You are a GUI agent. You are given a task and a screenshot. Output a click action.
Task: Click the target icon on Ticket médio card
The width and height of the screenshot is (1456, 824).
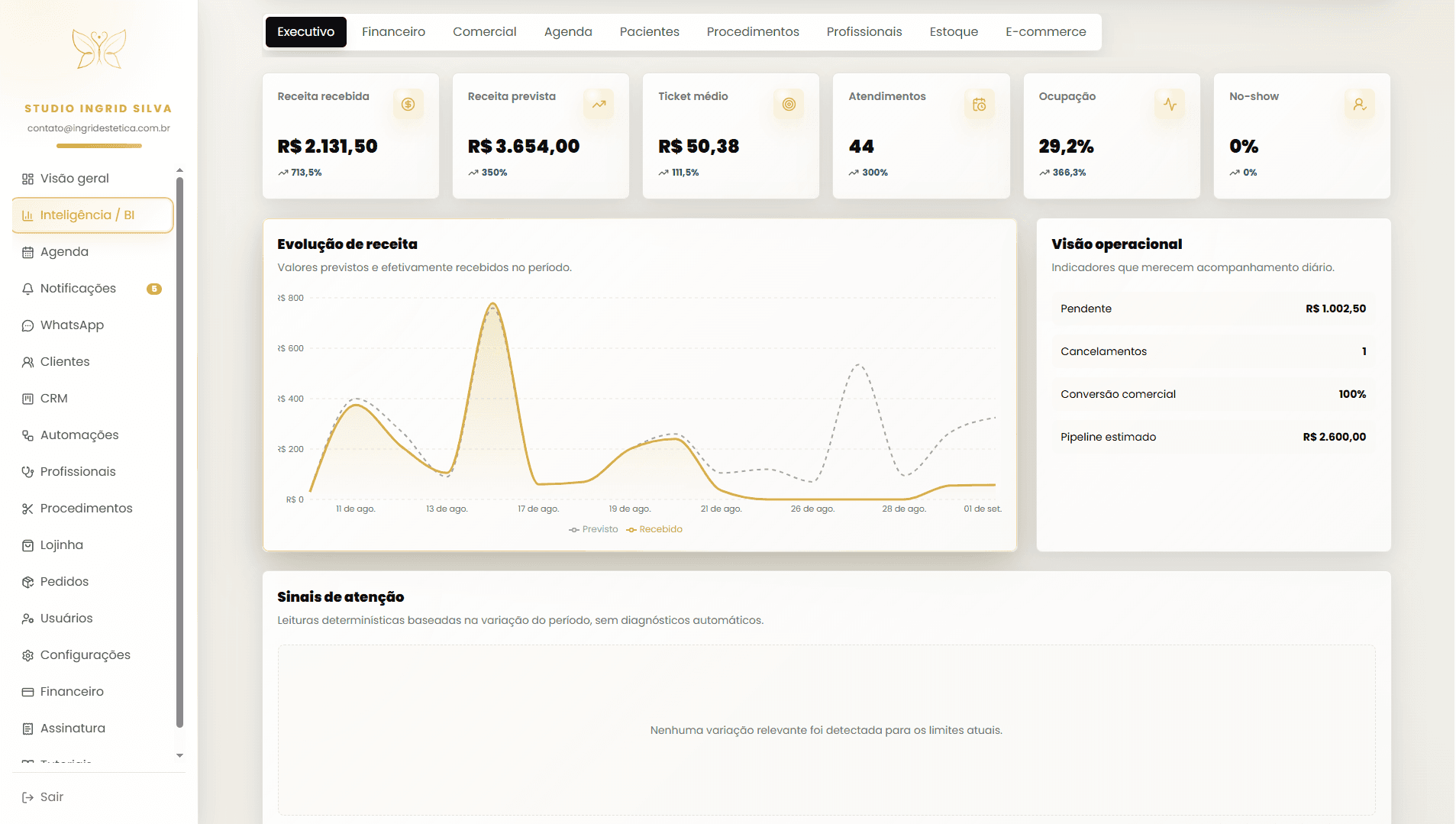[789, 104]
